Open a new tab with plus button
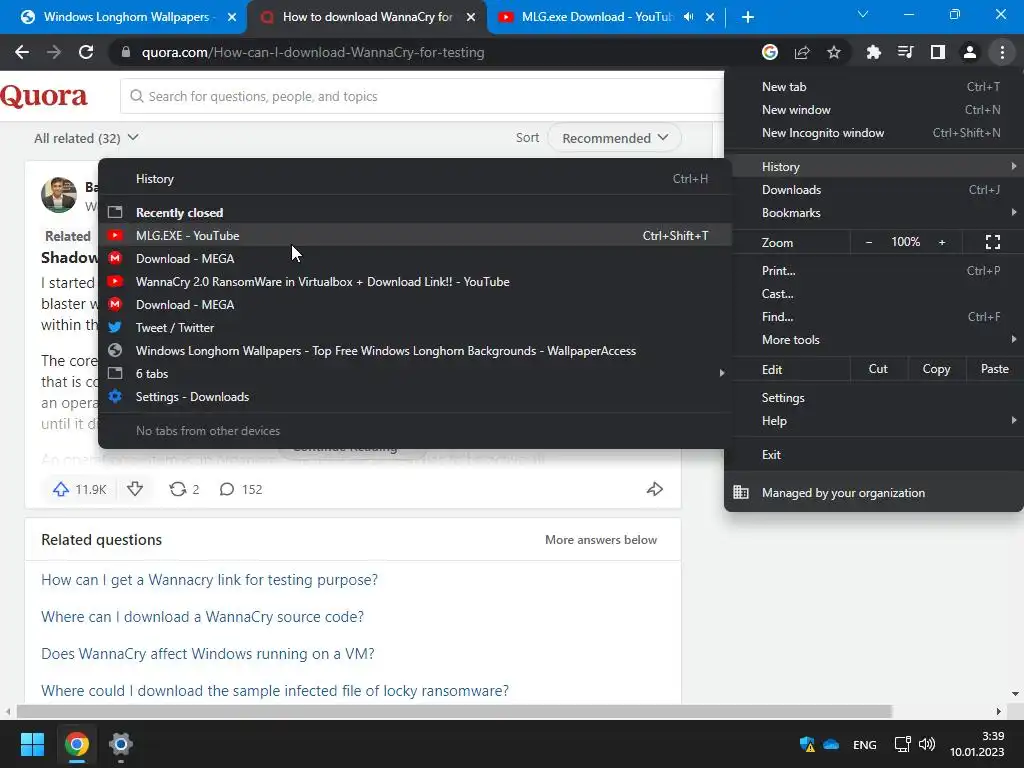The image size is (1024, 768). point(748,17)
